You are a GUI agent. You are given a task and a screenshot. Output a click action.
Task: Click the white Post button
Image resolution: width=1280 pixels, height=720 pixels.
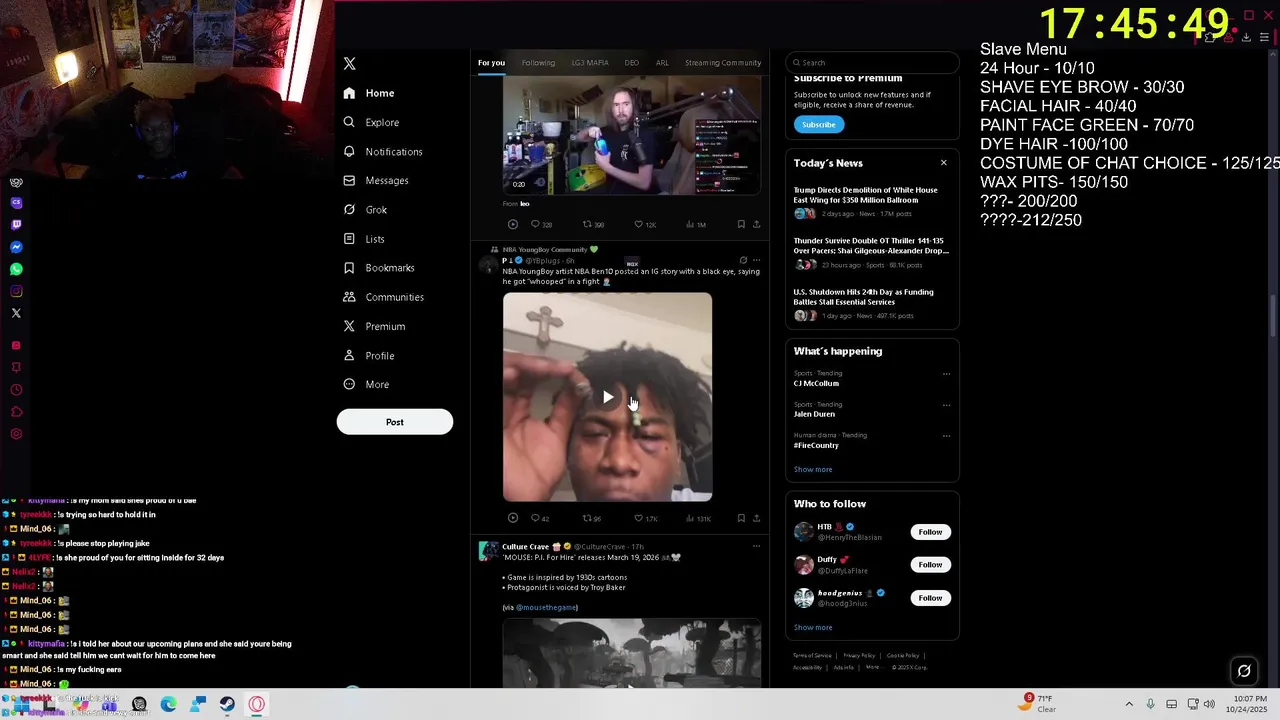coord(395,422)
